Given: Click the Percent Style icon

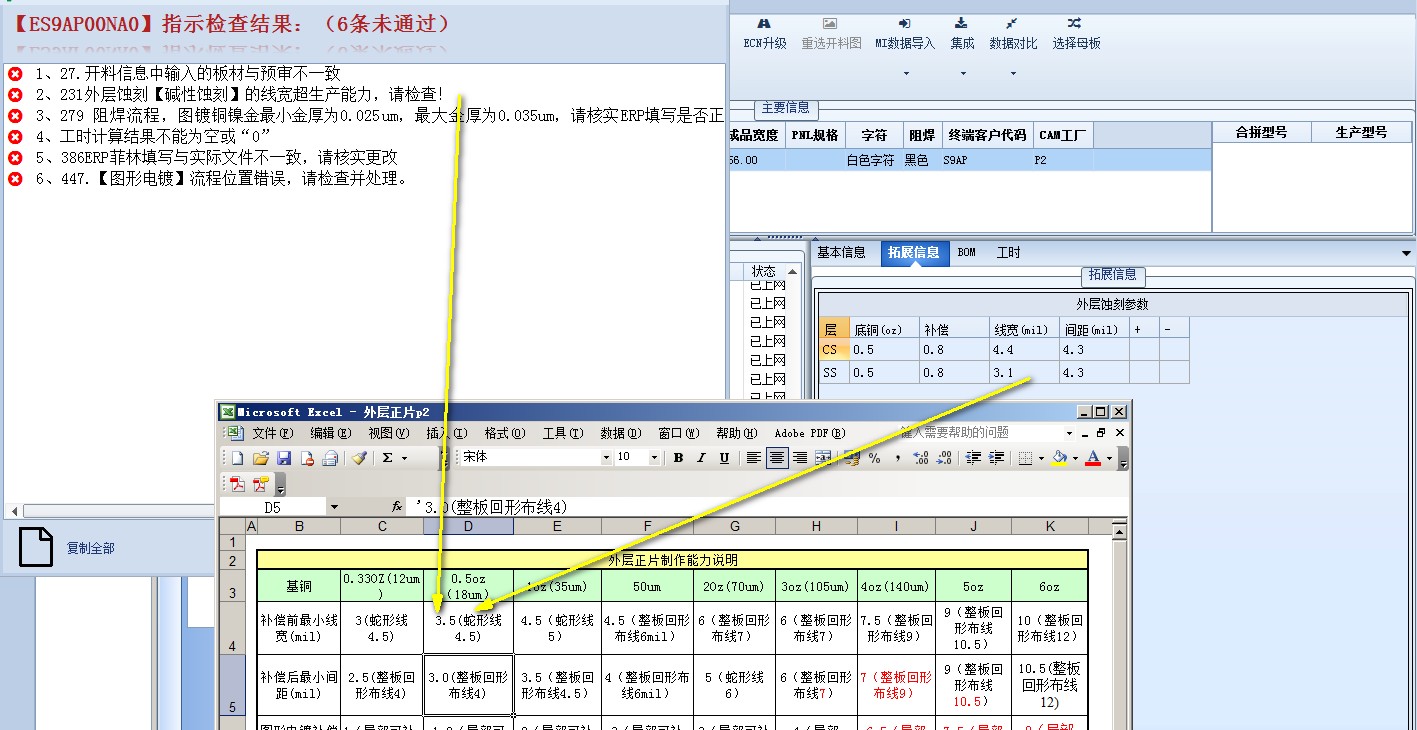Looking at the screenshot, I should [875, 458].
